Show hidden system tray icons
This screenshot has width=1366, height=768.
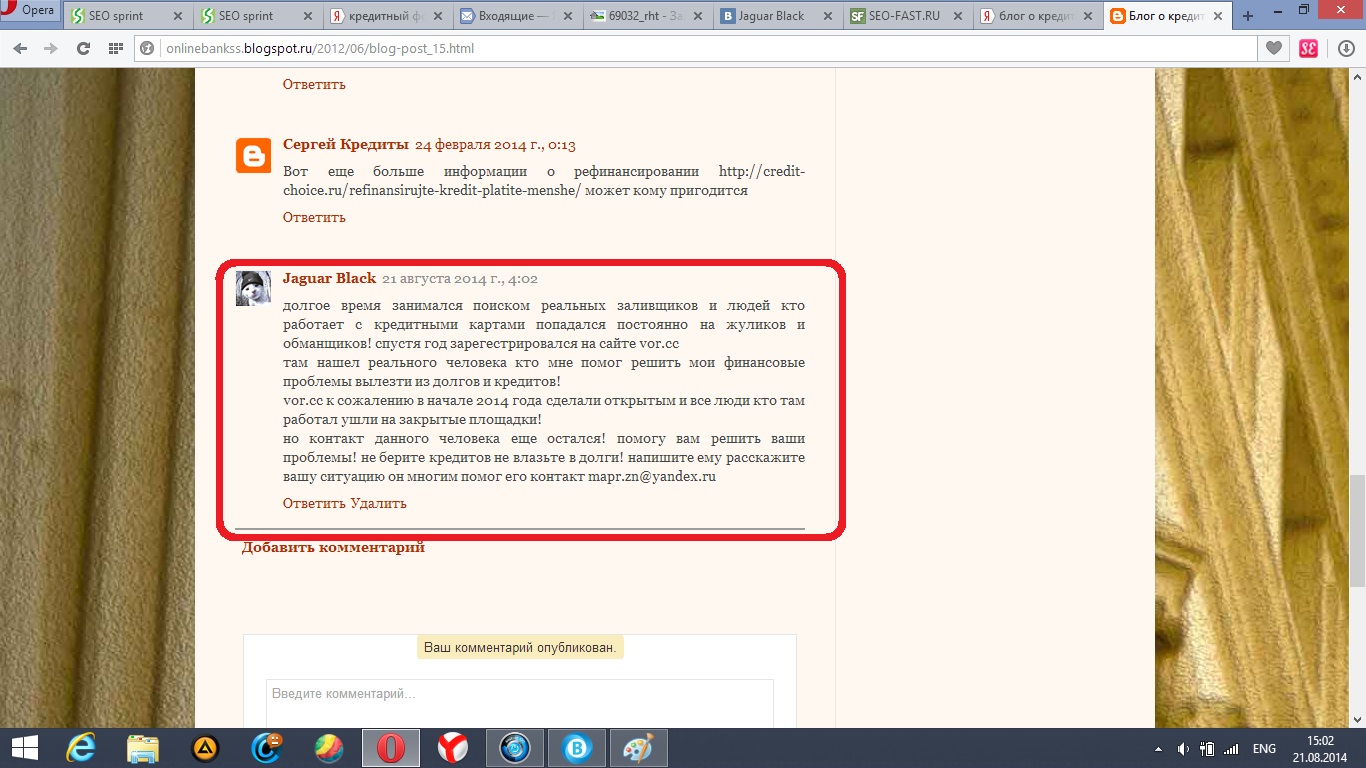click(x=1159, y=749)
